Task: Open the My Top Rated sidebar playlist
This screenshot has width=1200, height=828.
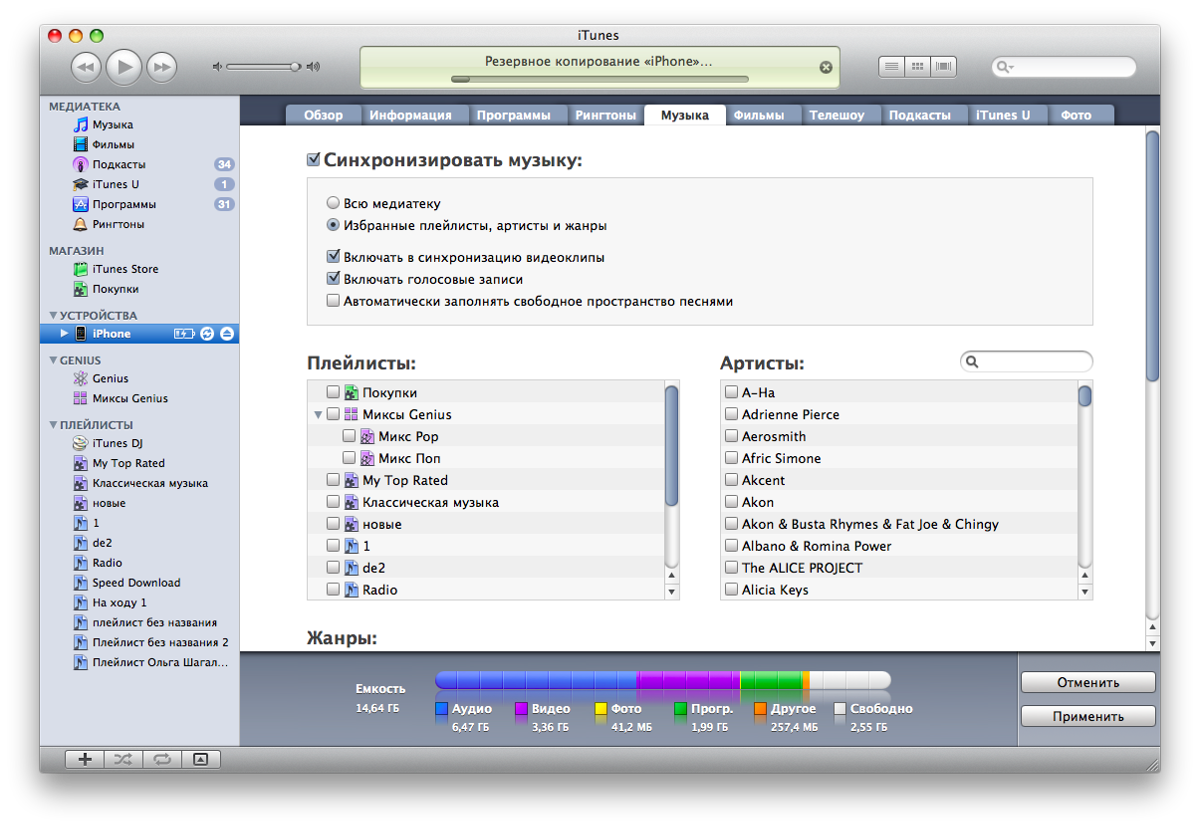Action: point(128,463)
